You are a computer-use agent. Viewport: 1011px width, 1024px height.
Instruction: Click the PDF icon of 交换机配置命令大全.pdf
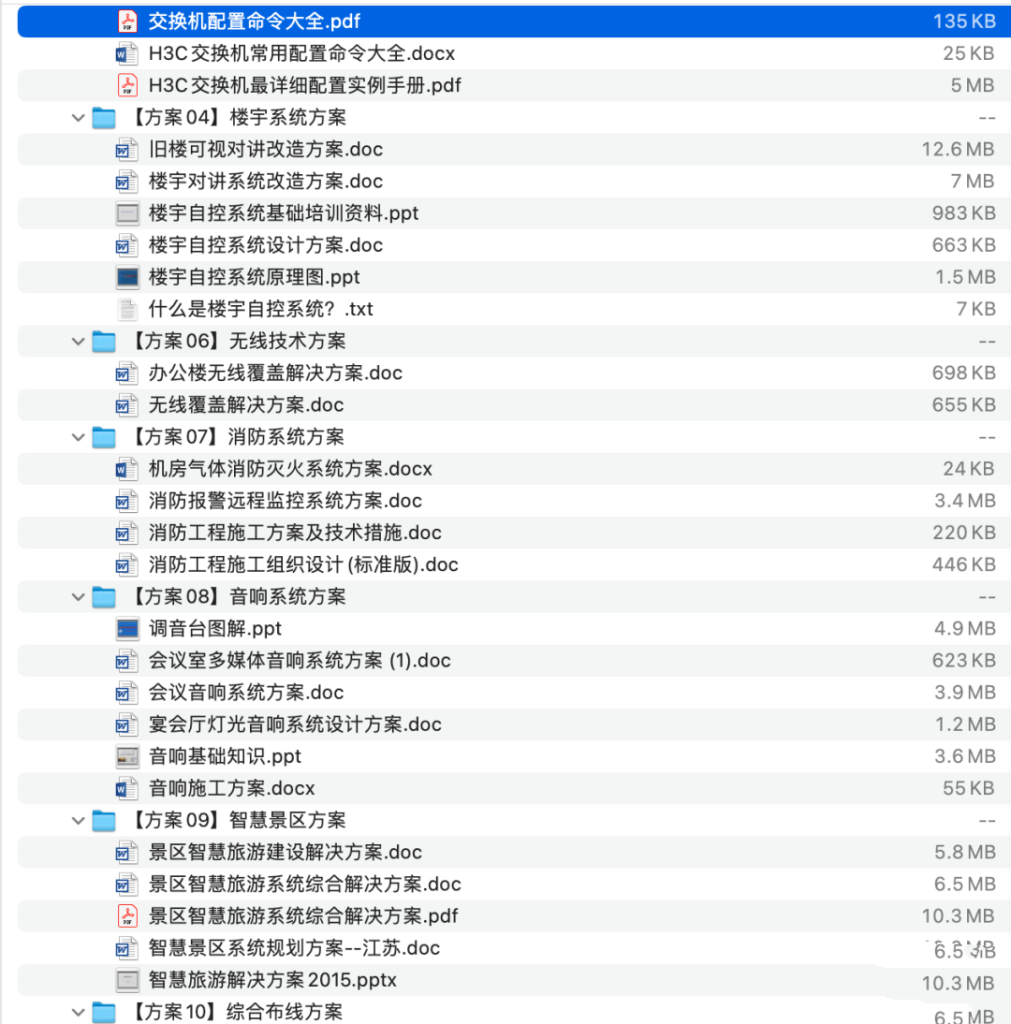click(128, 21)
